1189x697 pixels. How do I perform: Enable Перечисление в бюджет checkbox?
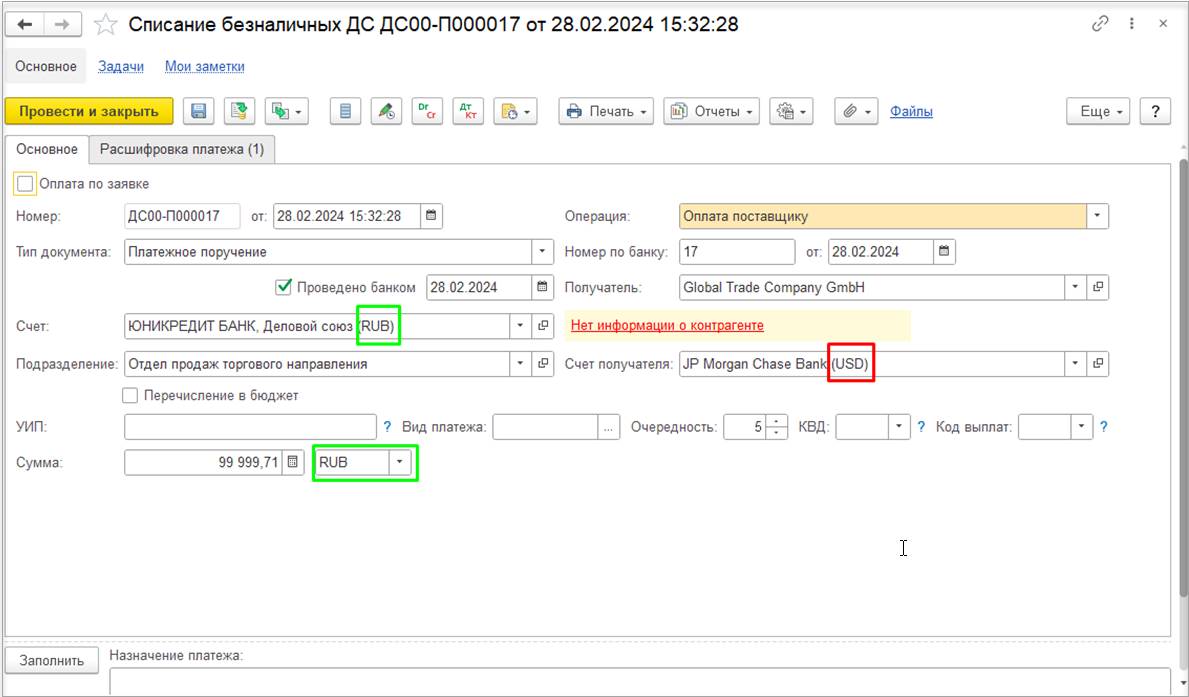130,395
